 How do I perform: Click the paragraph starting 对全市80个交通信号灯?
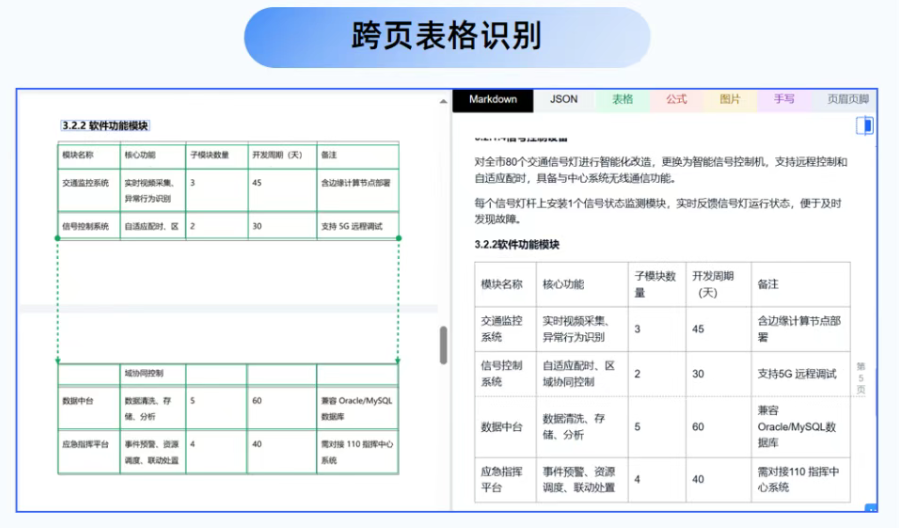point(660,170)
